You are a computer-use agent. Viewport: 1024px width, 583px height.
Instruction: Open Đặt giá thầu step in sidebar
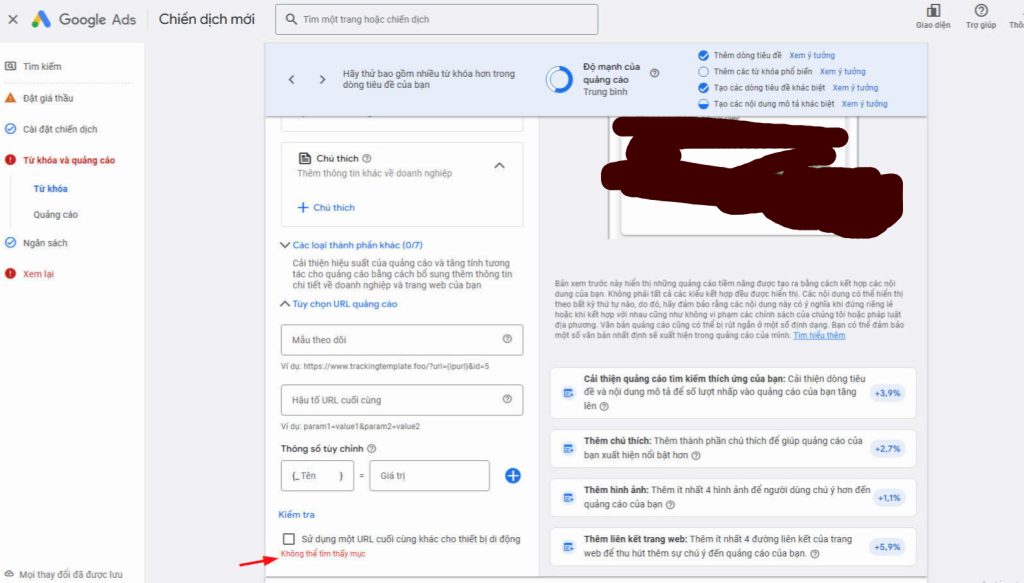tap(48, 98)
